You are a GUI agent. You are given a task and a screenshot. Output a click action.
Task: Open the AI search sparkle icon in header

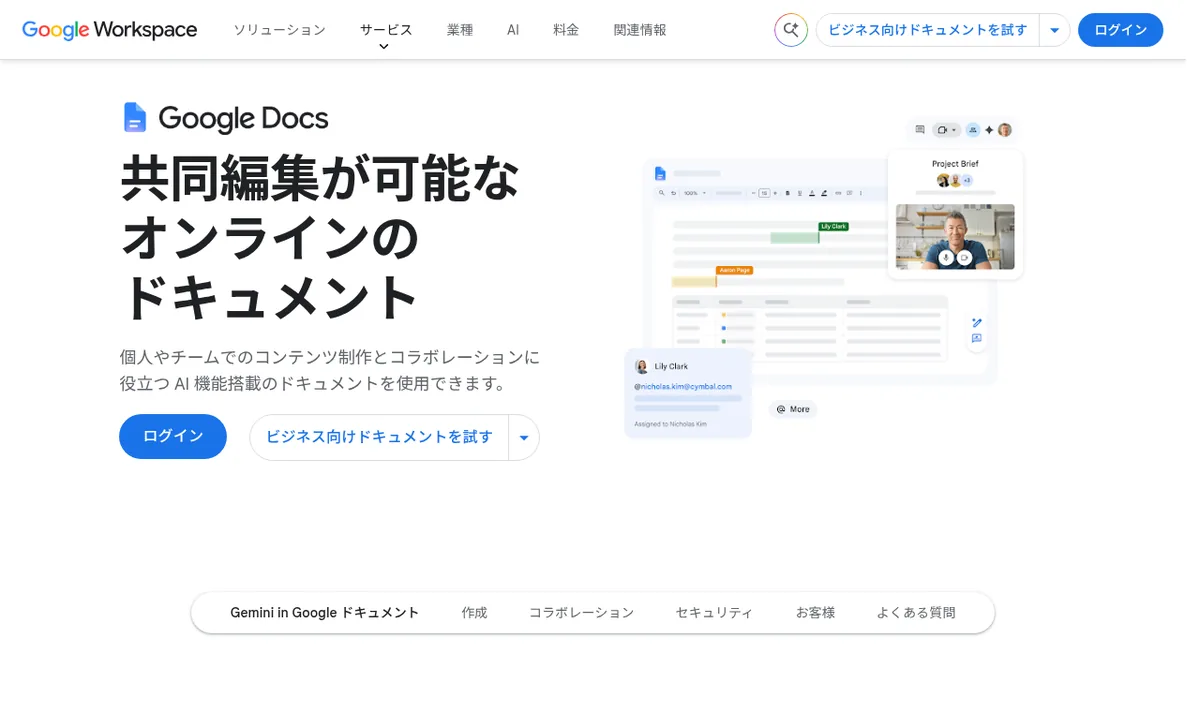[790, 30]
